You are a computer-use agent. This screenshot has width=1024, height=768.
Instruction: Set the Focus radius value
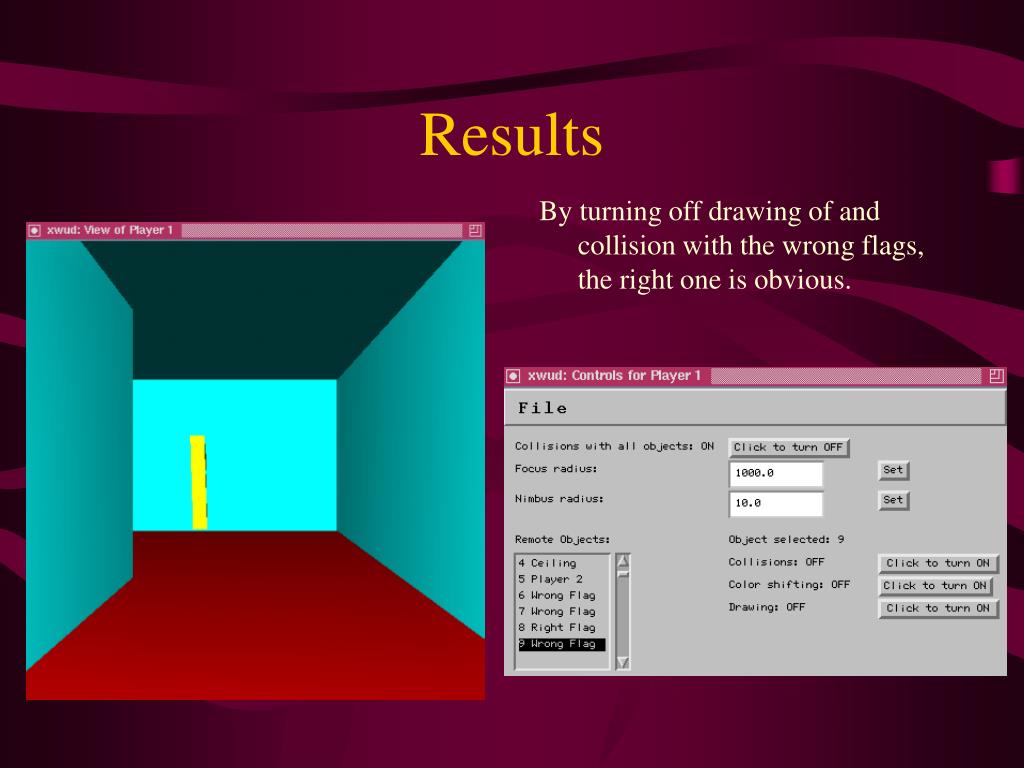[893, 470]
